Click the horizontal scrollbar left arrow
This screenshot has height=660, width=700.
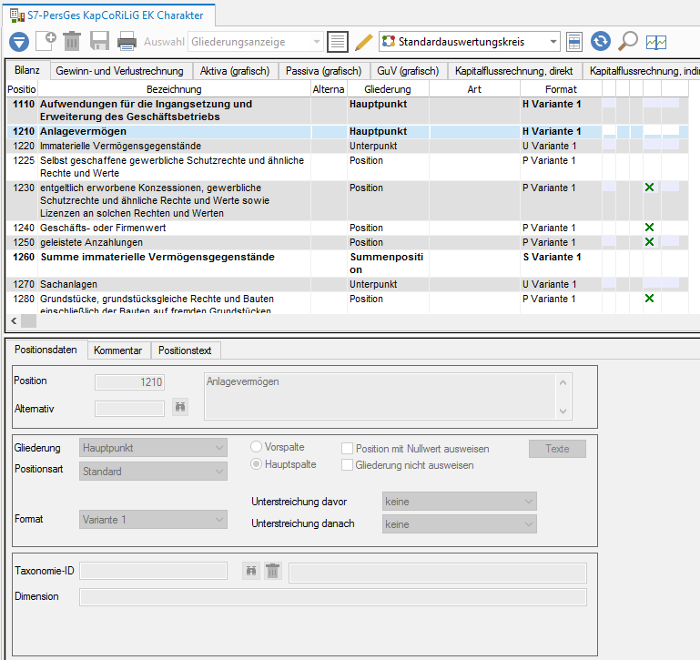[14, 321]
